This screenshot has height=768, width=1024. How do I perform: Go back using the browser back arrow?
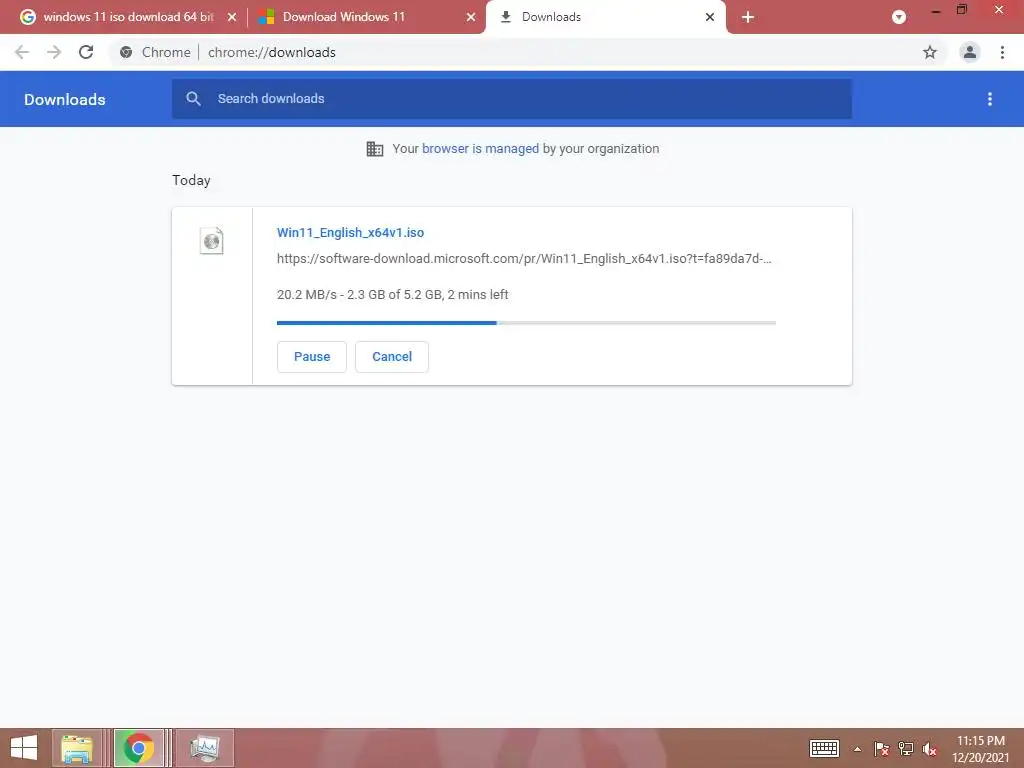pyautogui.click(x=22, y=52)
